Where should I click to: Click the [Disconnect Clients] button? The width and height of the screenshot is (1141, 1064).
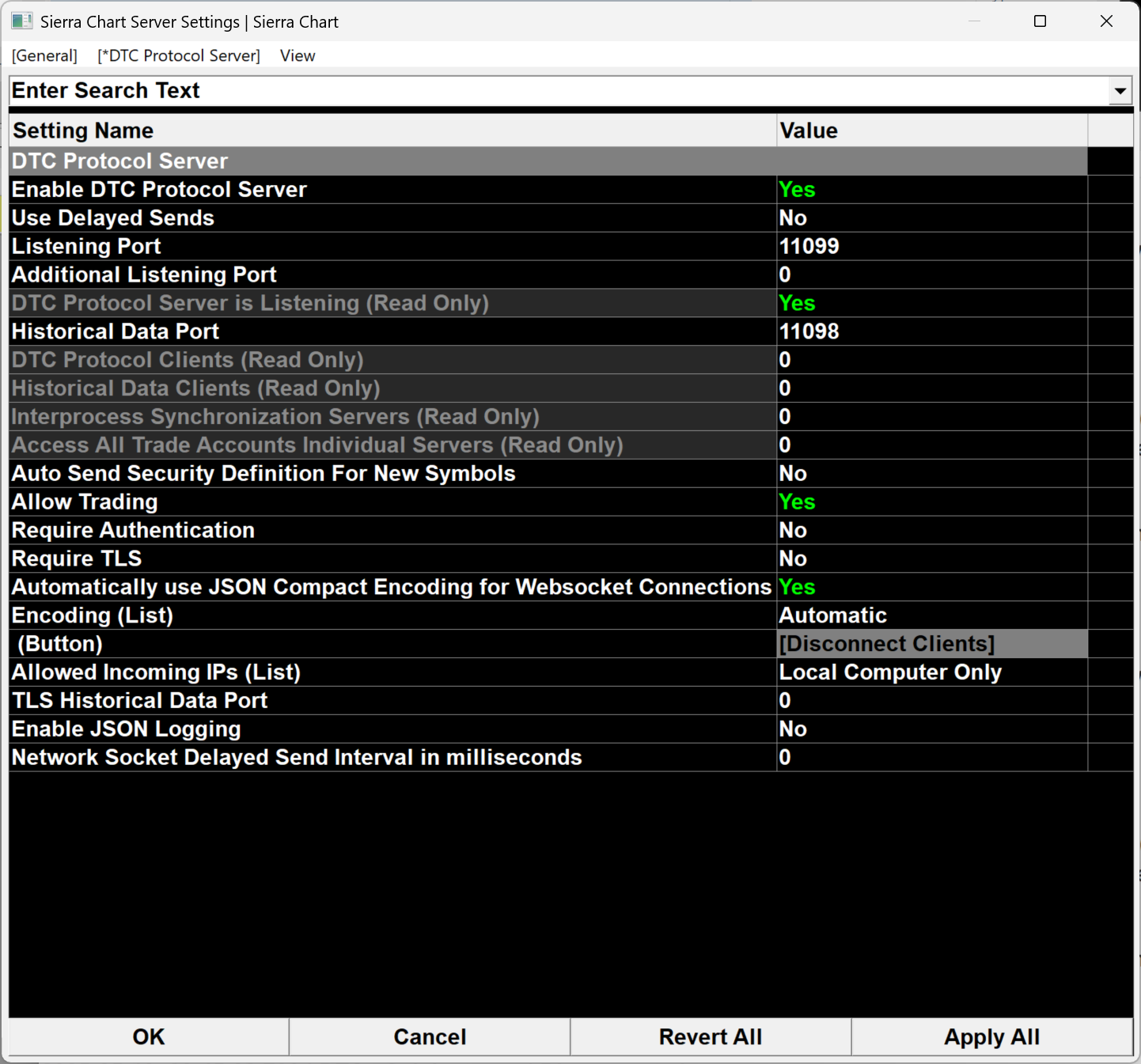click(932, 644)
